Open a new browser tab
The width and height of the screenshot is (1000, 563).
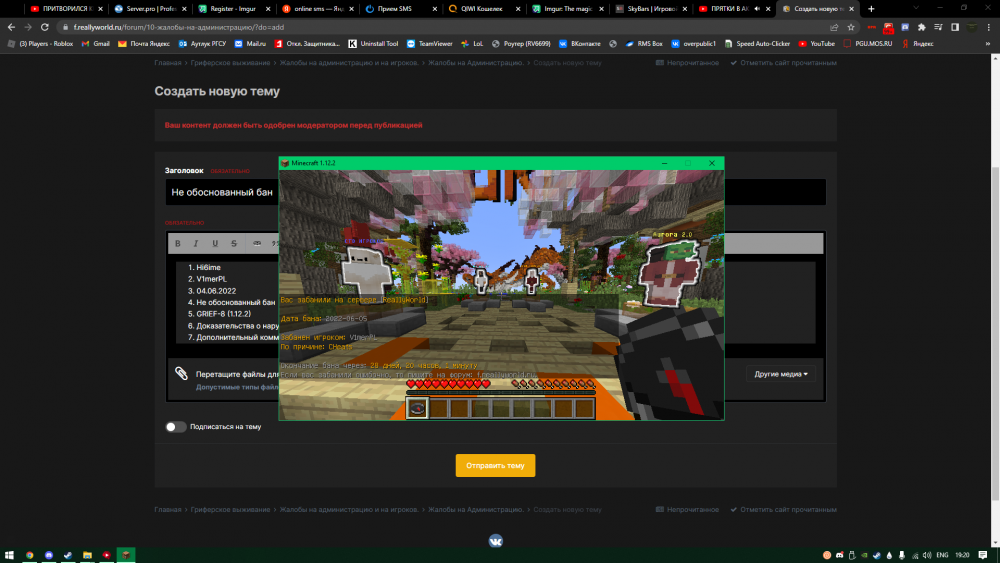871,9
